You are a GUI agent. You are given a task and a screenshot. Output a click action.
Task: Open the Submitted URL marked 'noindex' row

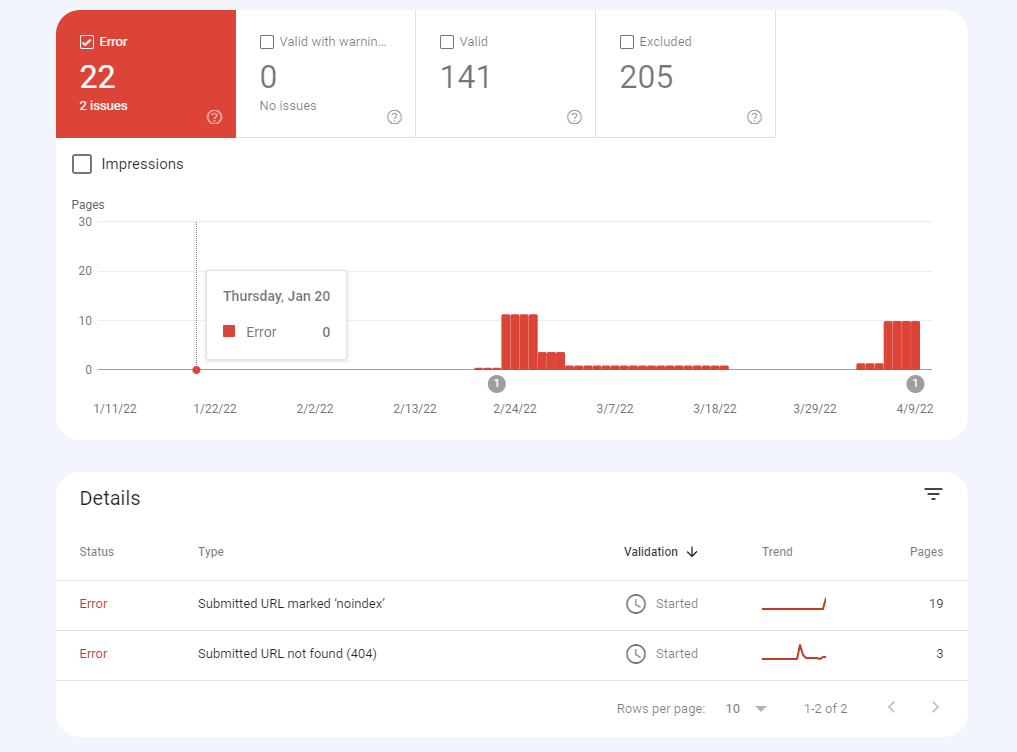pyautogui.click(x=291, y=604)
